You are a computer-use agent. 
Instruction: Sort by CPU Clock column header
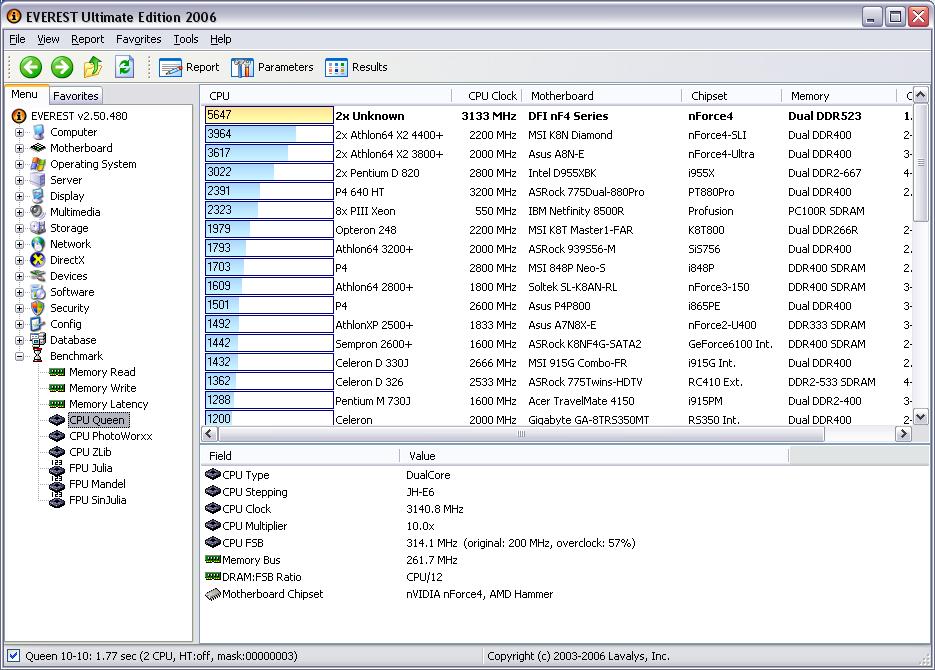487,96
